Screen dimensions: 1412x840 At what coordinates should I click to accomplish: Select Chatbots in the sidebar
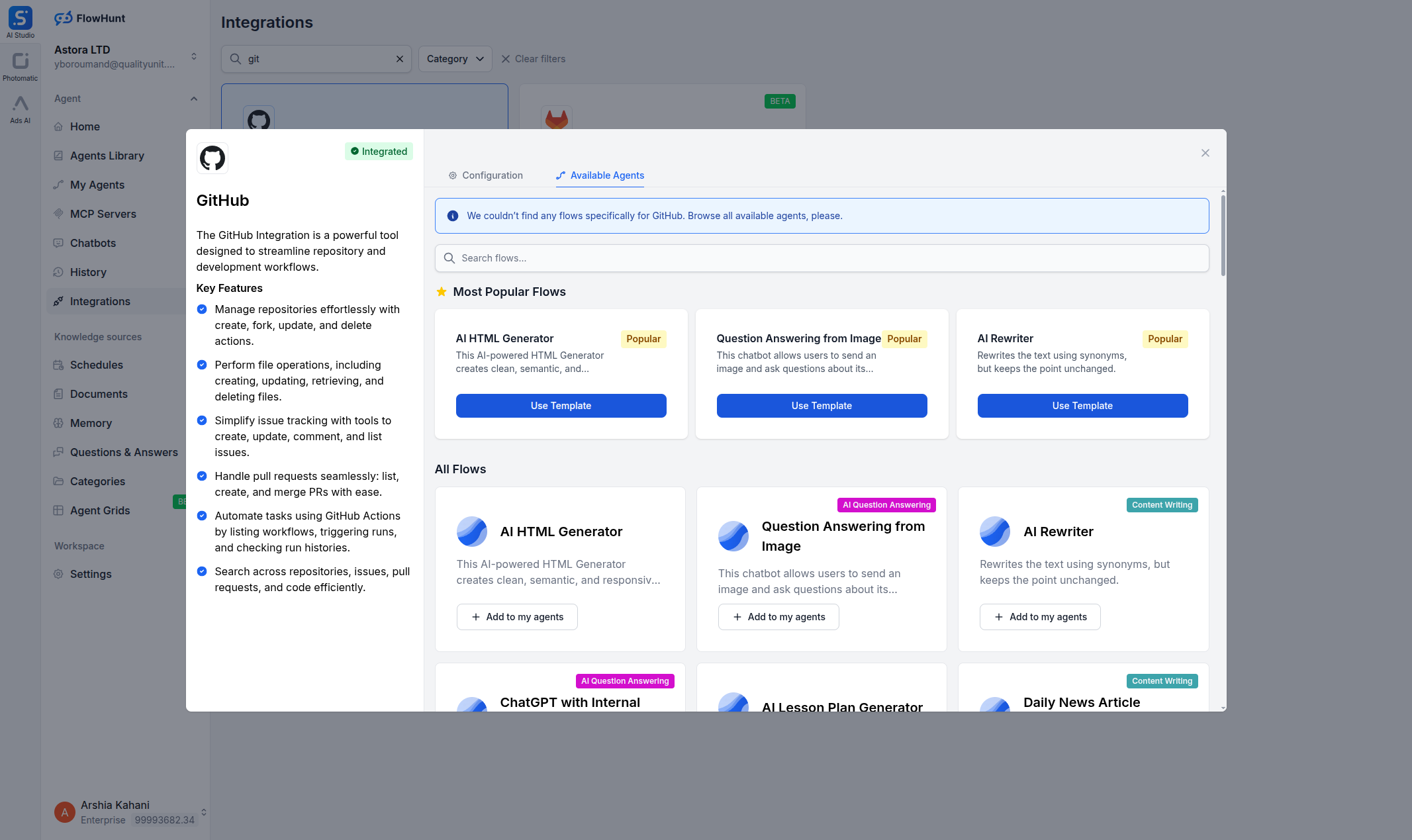pos(93,243)
